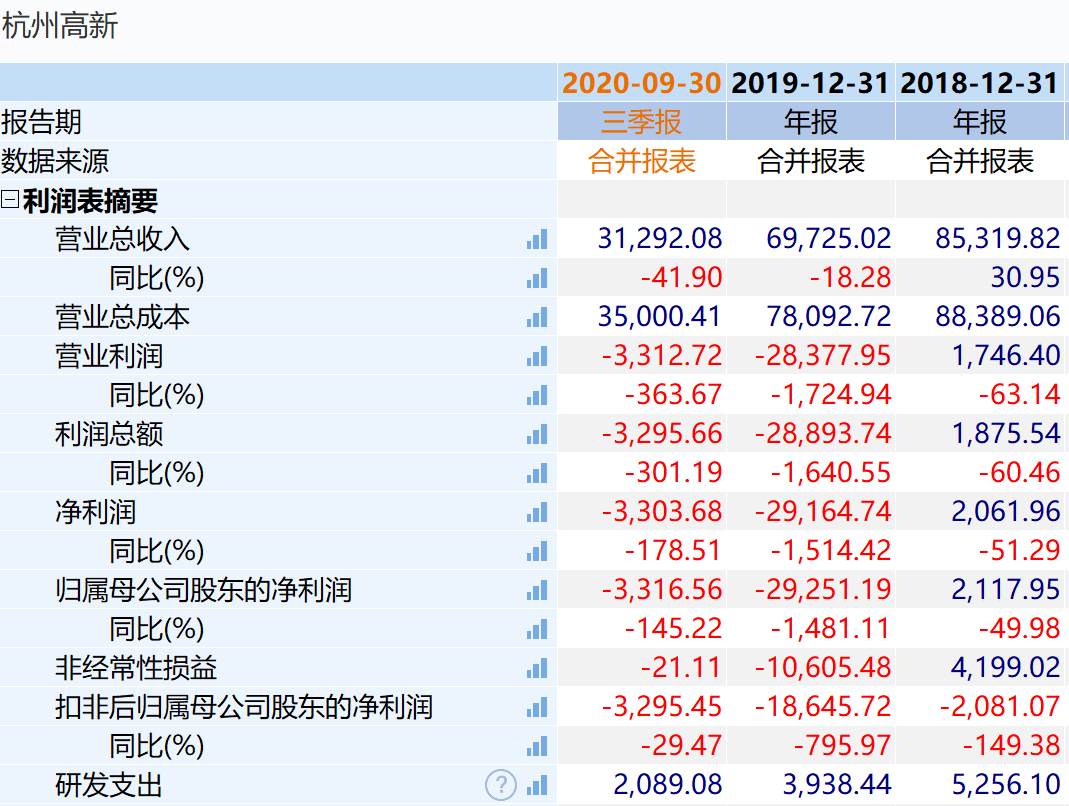Screen dimensions: 1069x806
Task: Open bar chart icon for 利润总额
Action: 537,434
